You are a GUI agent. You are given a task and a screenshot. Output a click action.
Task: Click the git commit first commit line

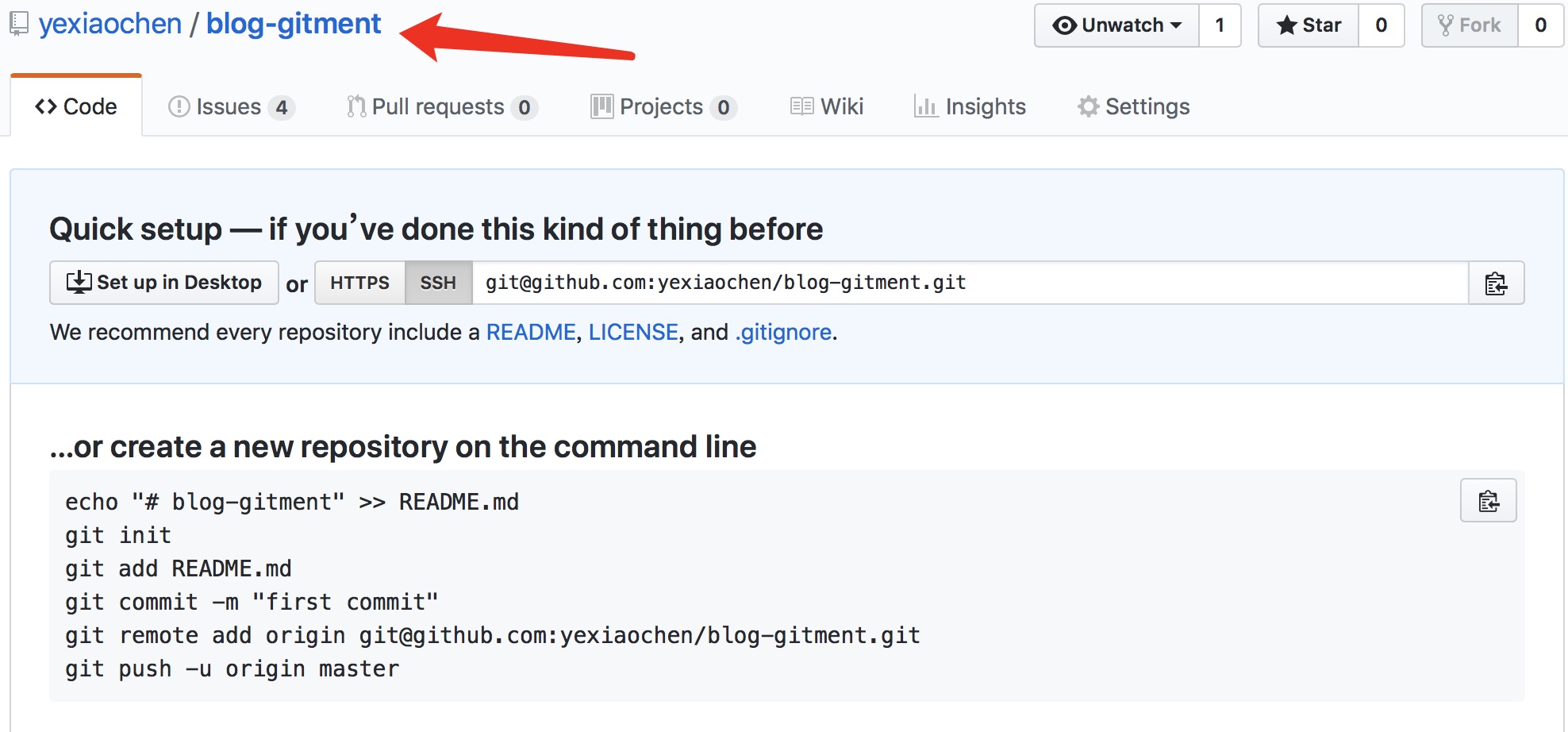[x=252, y=602]
